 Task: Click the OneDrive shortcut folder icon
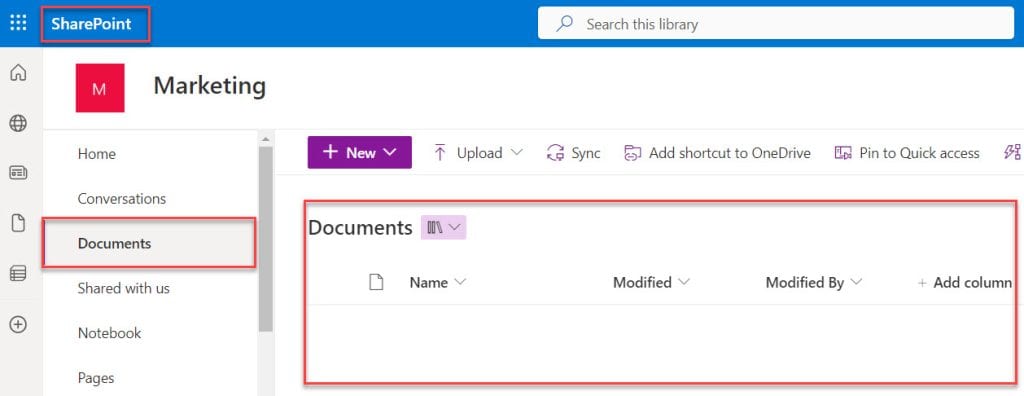coord(632,154)
